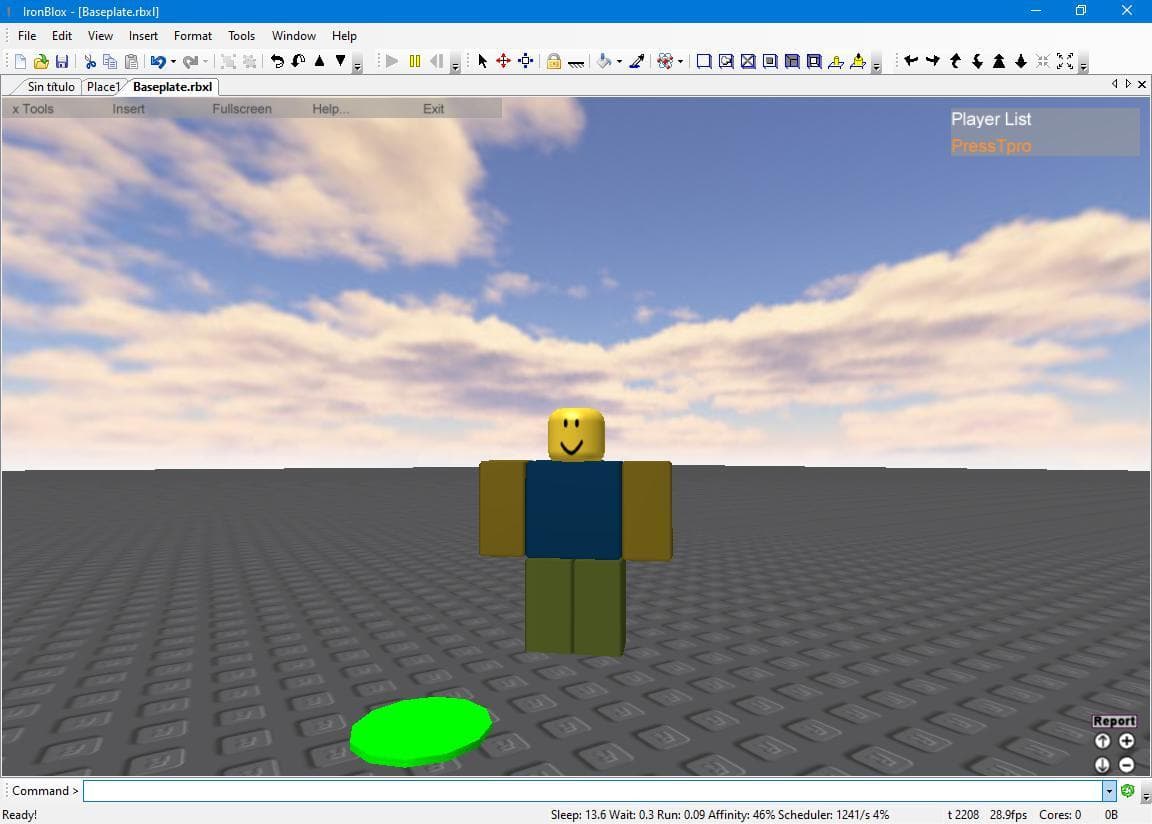This screenshot has height=824, width=1152.
Task: Copy selection with the Copy icon
Action: click(x=110, y=62)
